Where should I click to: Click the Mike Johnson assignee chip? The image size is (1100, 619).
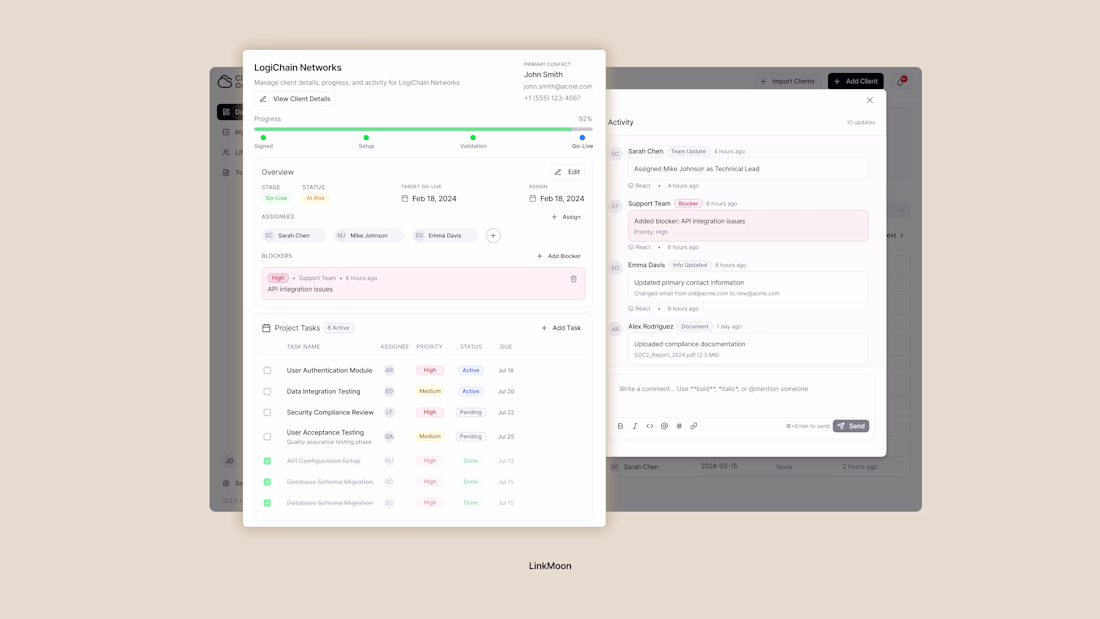(x=368, y=236)
